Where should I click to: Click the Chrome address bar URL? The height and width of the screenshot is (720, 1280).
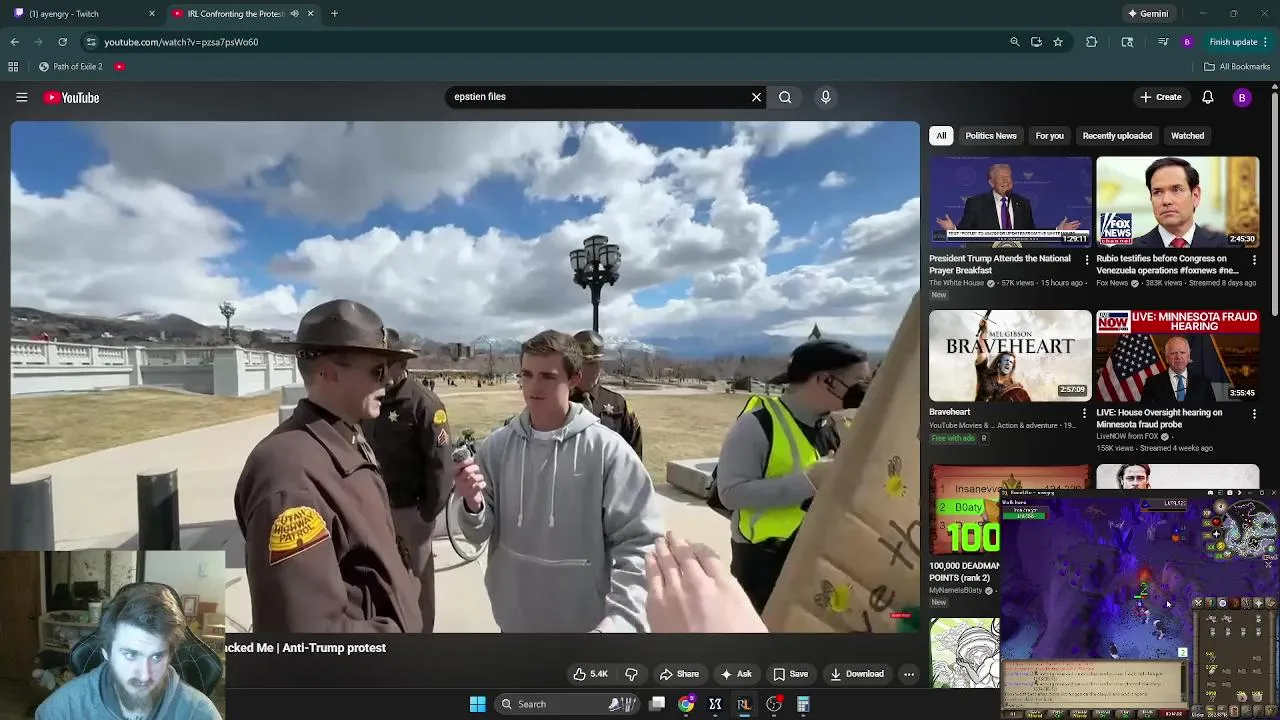(x=181, y=42)
